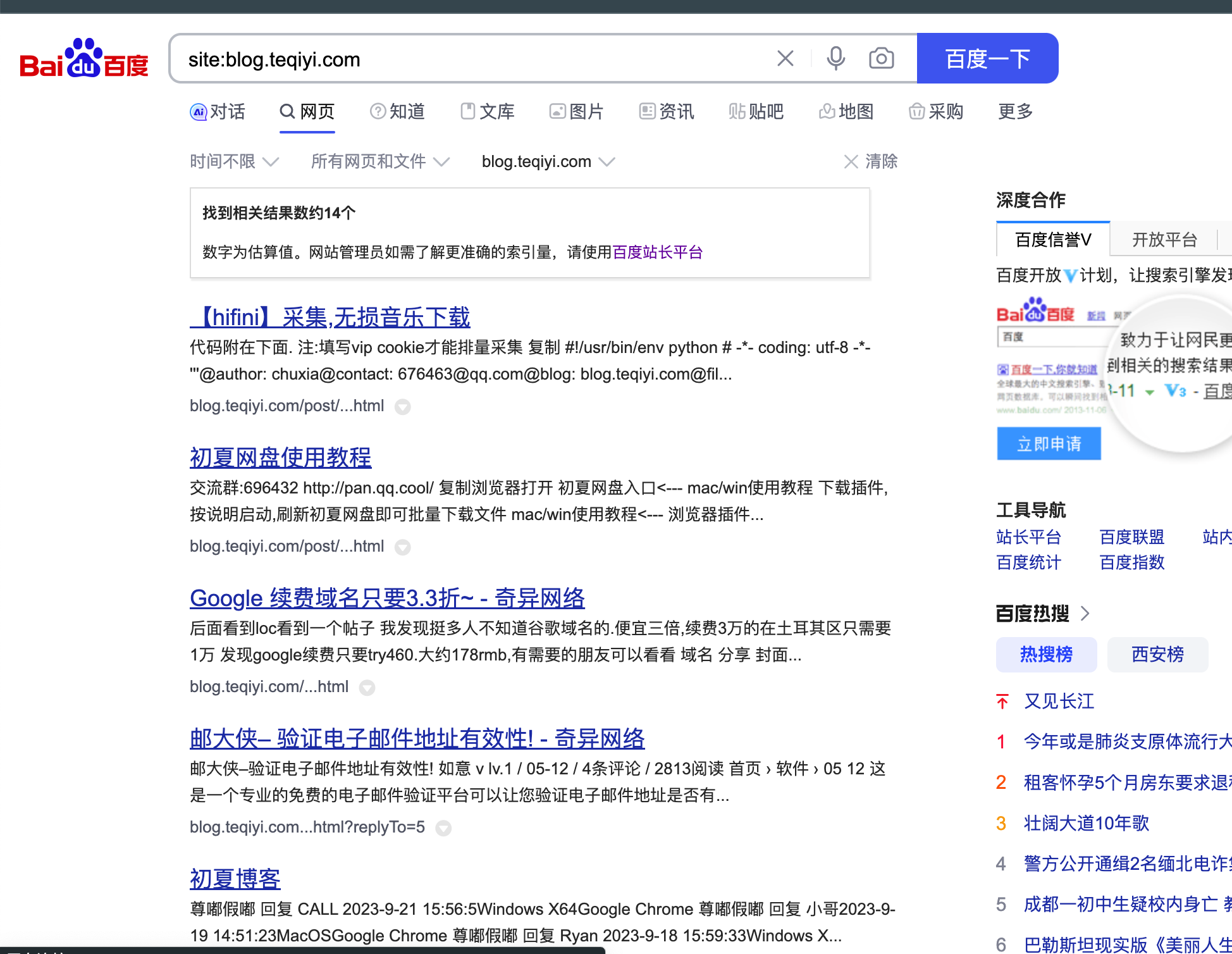Open hot search 租客怀孕5个月房东要求退
This screenshot has width=1232, height=954.
coord(1128,783)
